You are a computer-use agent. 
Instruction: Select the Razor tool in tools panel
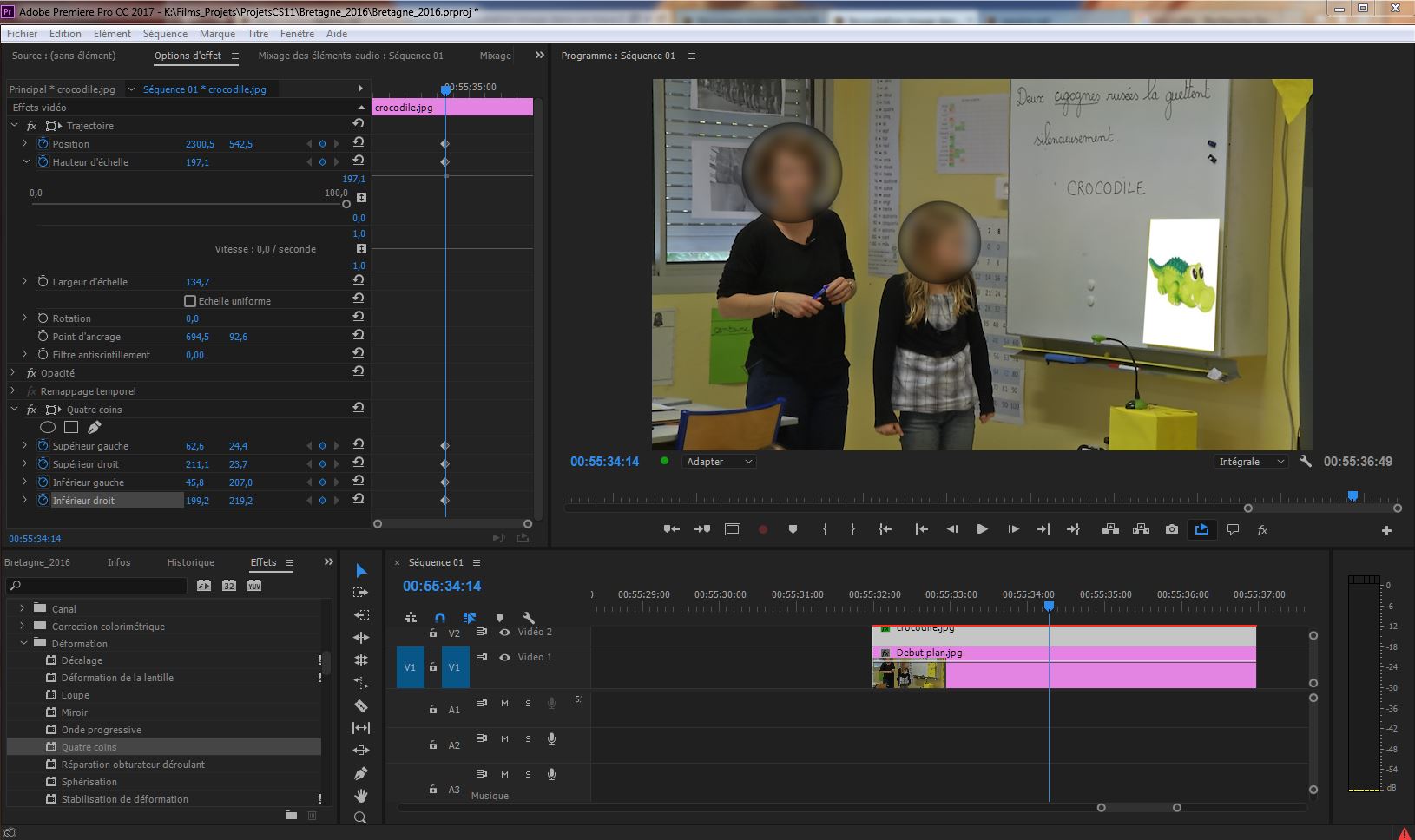pos(361,705)
